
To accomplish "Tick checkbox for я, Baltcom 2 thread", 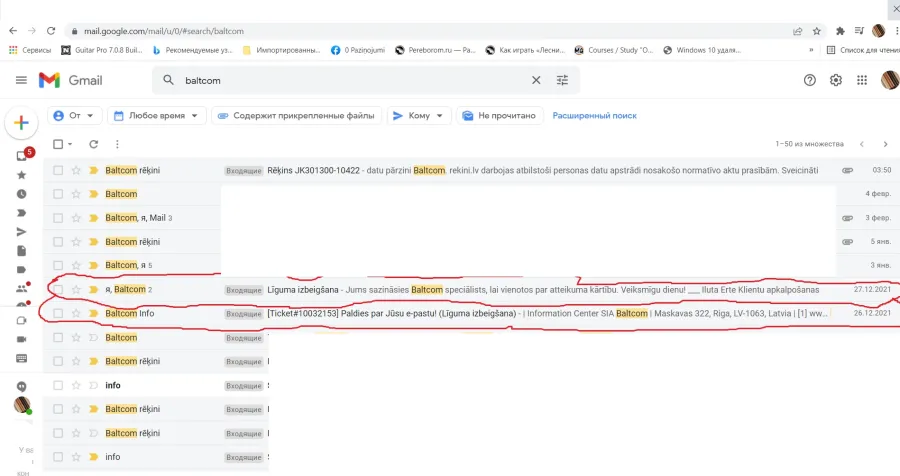I will click(x=58, y=289).
